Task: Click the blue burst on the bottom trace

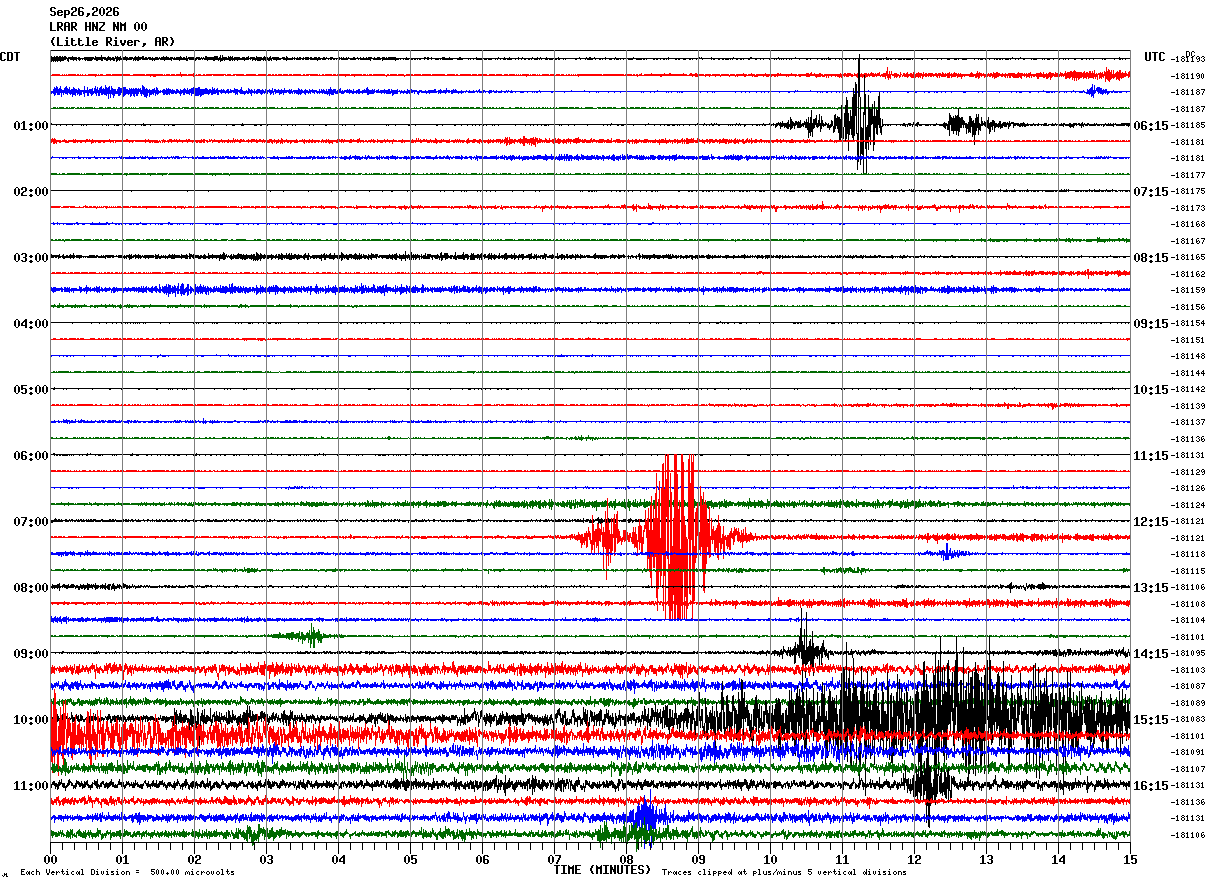Action: (x=643, y=818)
